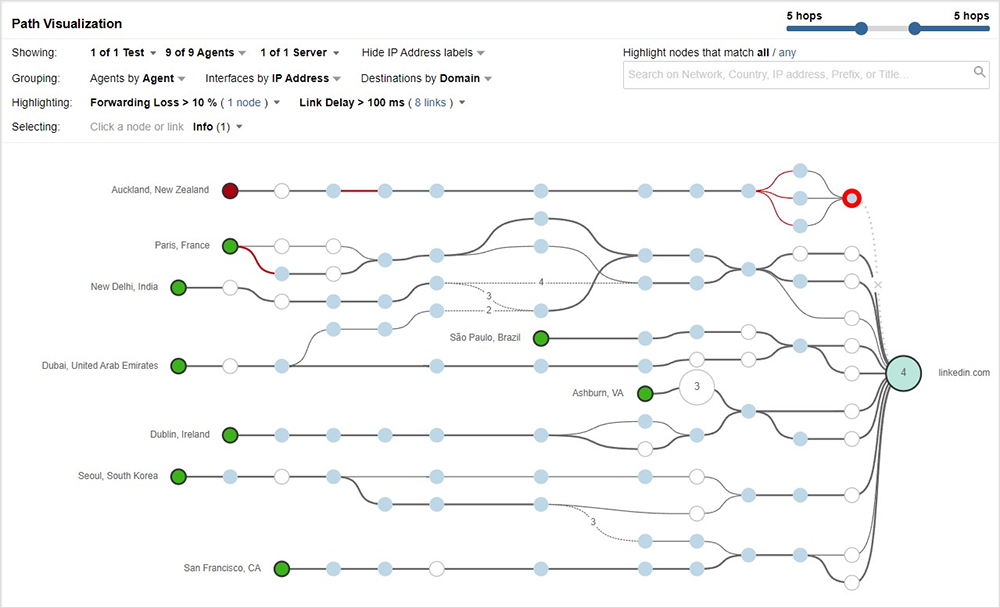Image resolution: width=1000 pixels, height=608 pixels.
Task: Click the '1 node' forwarding loss link
Action: [x=244, y=102]
